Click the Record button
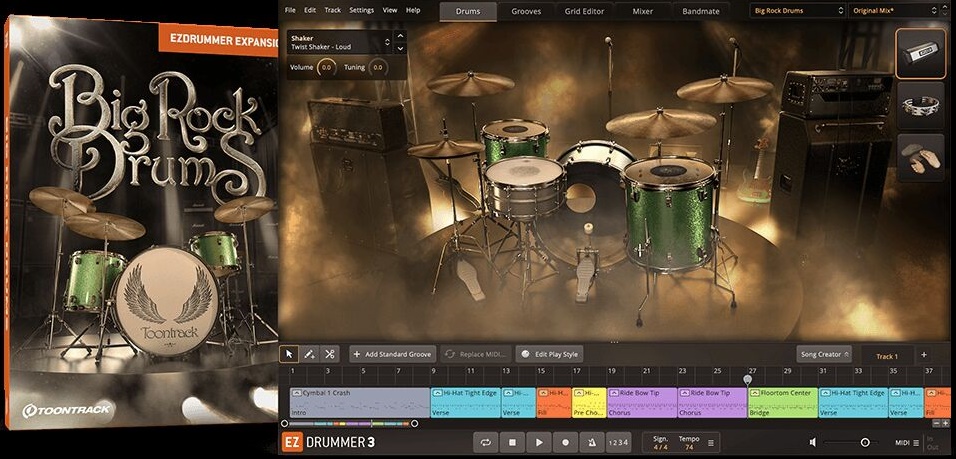The height and width of the screenshot is (459, 956). coord(565,442)
